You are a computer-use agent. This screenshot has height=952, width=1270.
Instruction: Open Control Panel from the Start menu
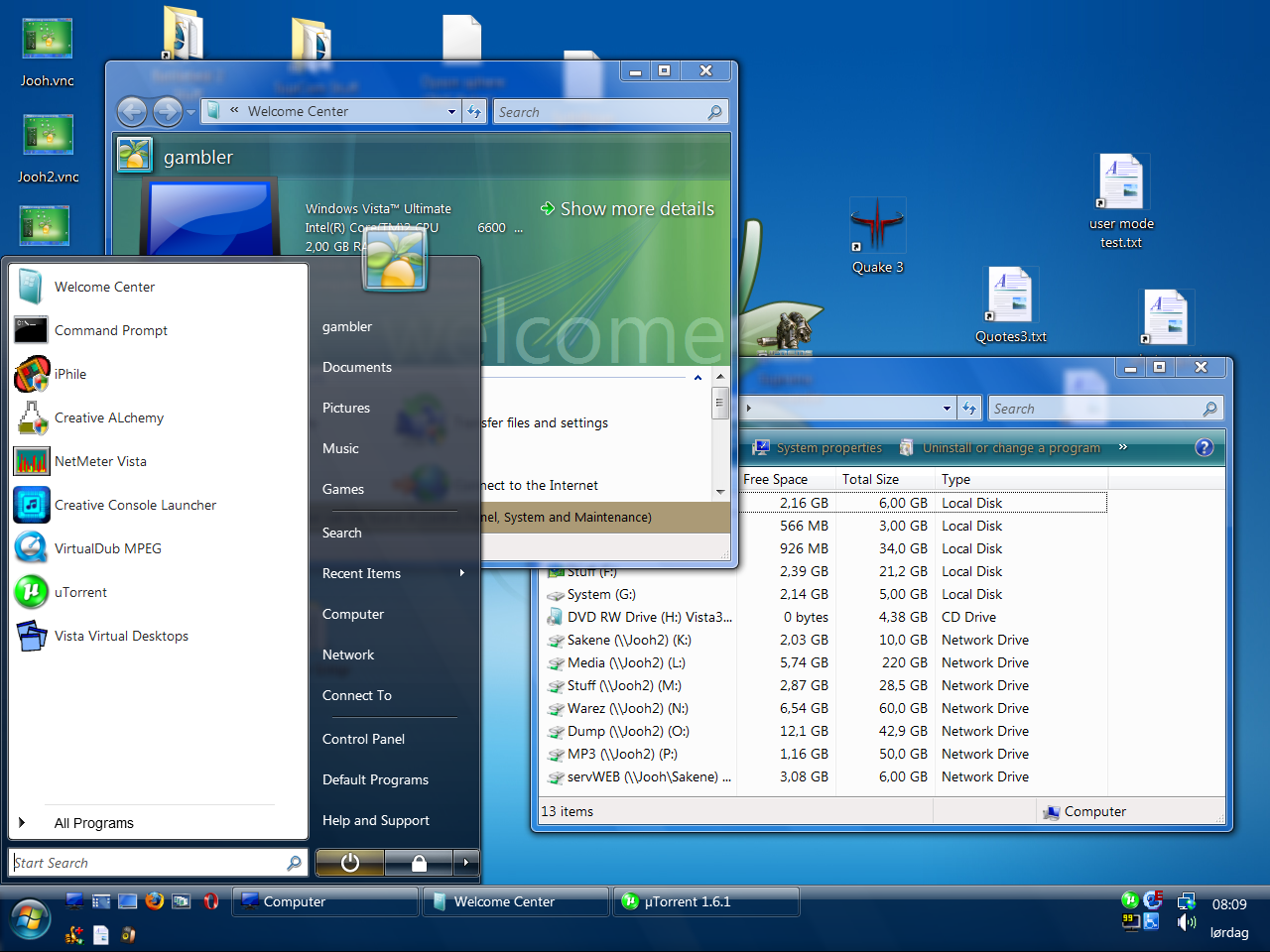[x=363, y=739]
